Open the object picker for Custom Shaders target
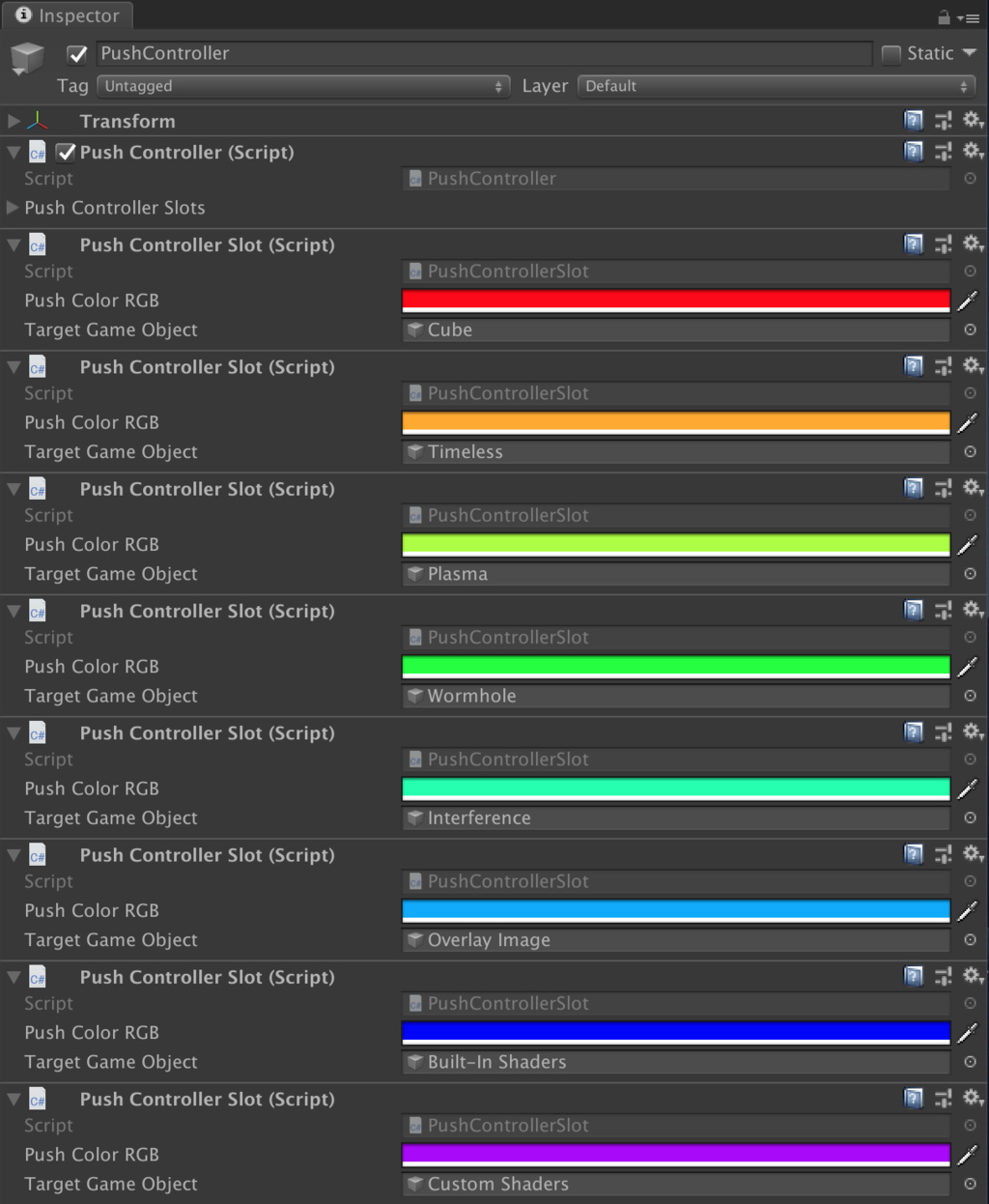 click(x=970, y=1184)
